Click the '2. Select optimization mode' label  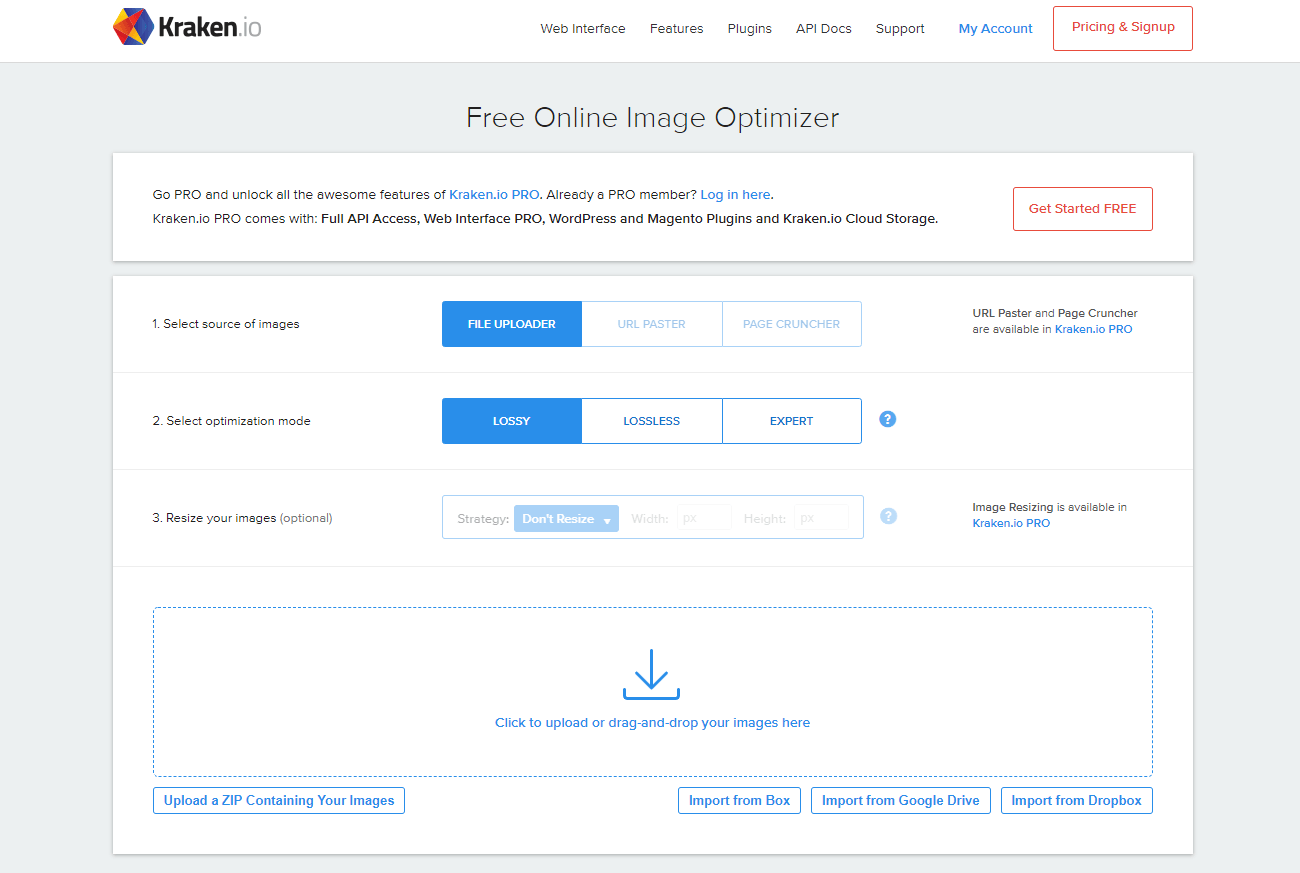coord(231,421)
